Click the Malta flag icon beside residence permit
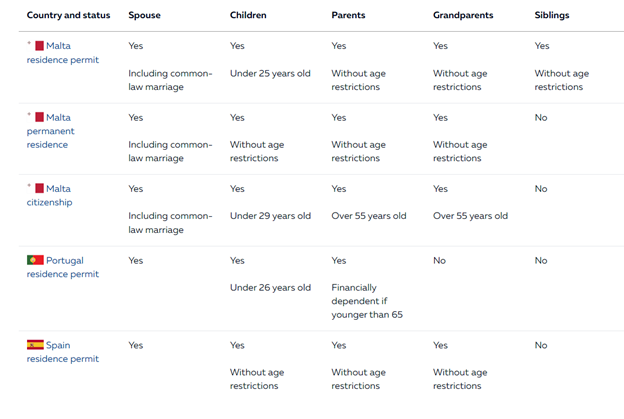 point(39,46)
